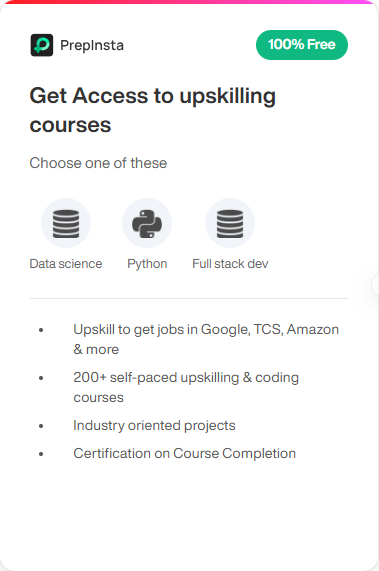The height and width of the screenshot is (571, 379).
Task: Click the bullet dot beside Certification on Course Completion
Action: pyautogui.click(x=41, y=454)
